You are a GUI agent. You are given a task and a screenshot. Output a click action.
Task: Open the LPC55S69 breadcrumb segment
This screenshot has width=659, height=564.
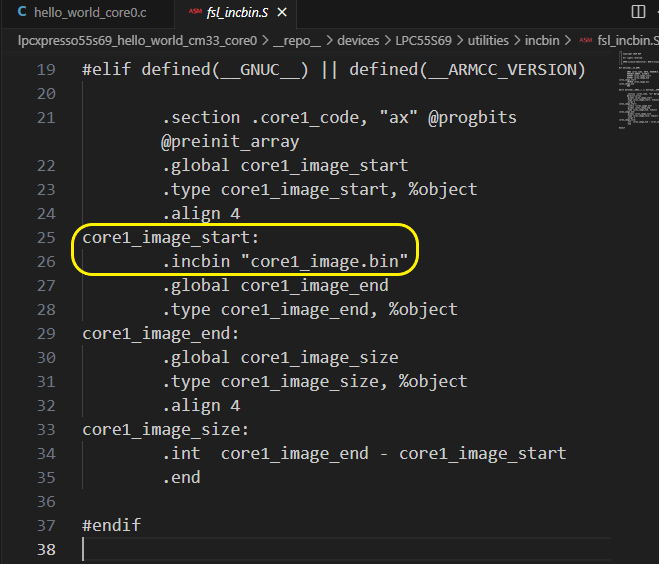[x=423, y=40]
